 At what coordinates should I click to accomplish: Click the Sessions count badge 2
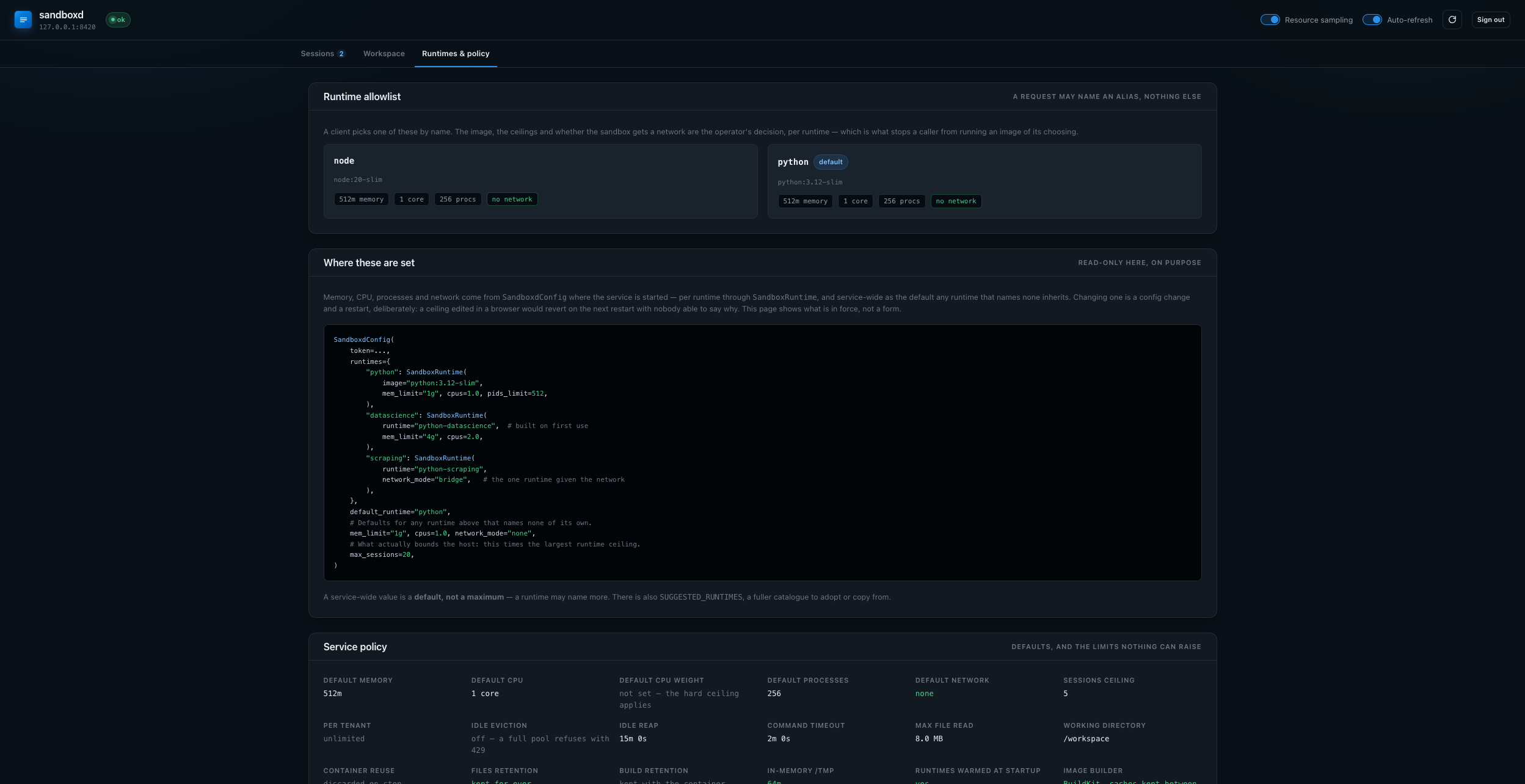pos(341,54)
